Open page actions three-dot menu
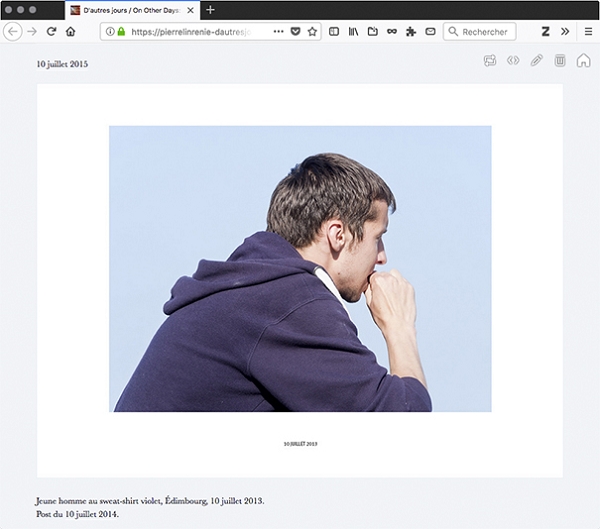Screen dimensions: 600x529 278,32
